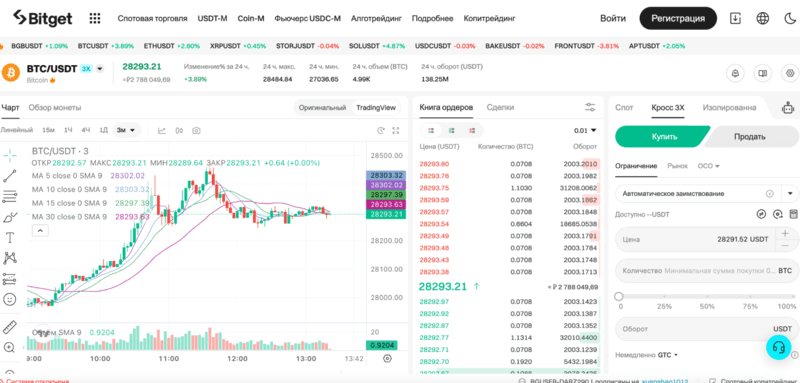800x383 pixels.
Task: Toggle dark mode with the moon icon
Action: 789,18
